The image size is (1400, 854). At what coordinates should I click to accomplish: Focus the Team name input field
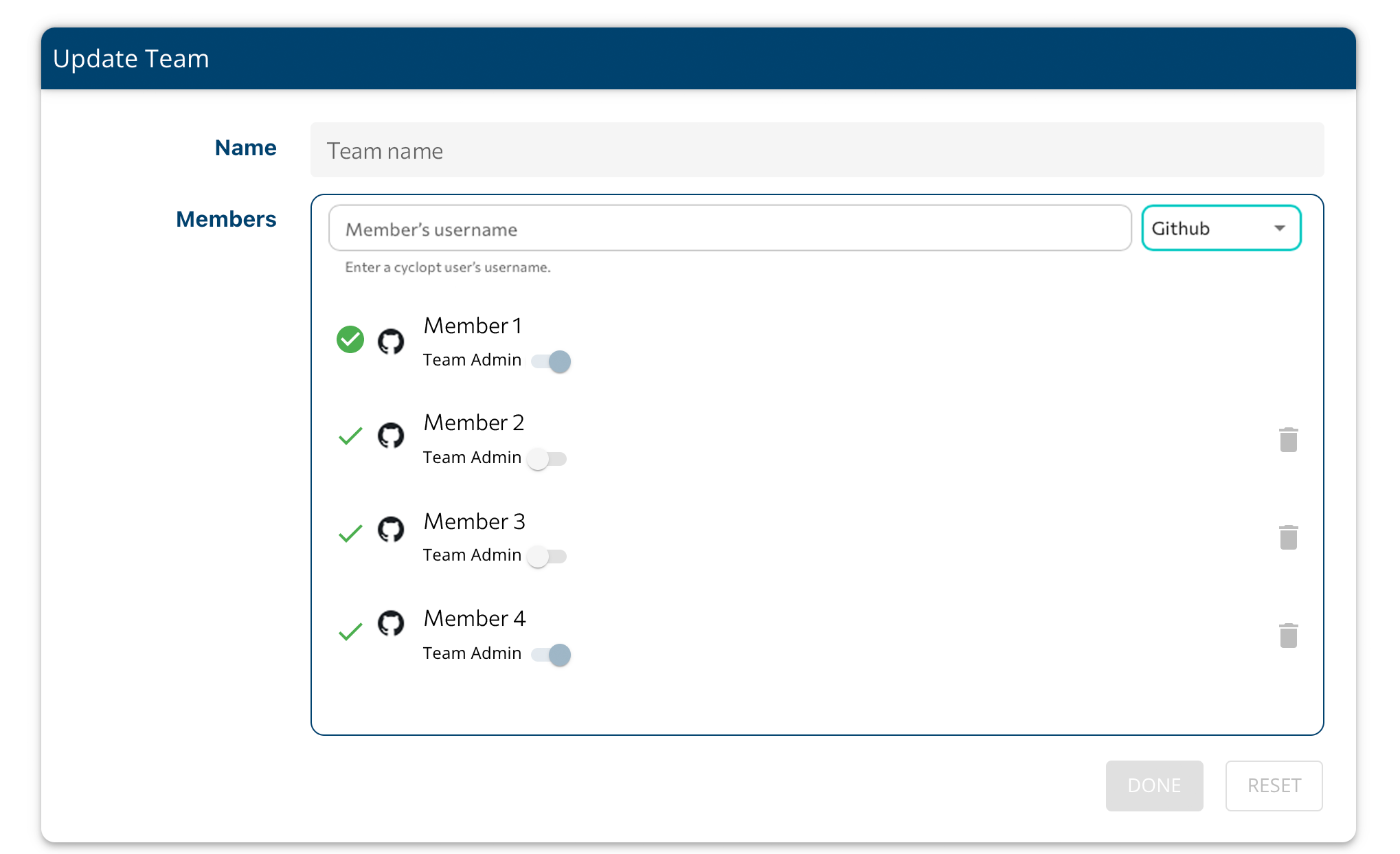pos(816,150)
